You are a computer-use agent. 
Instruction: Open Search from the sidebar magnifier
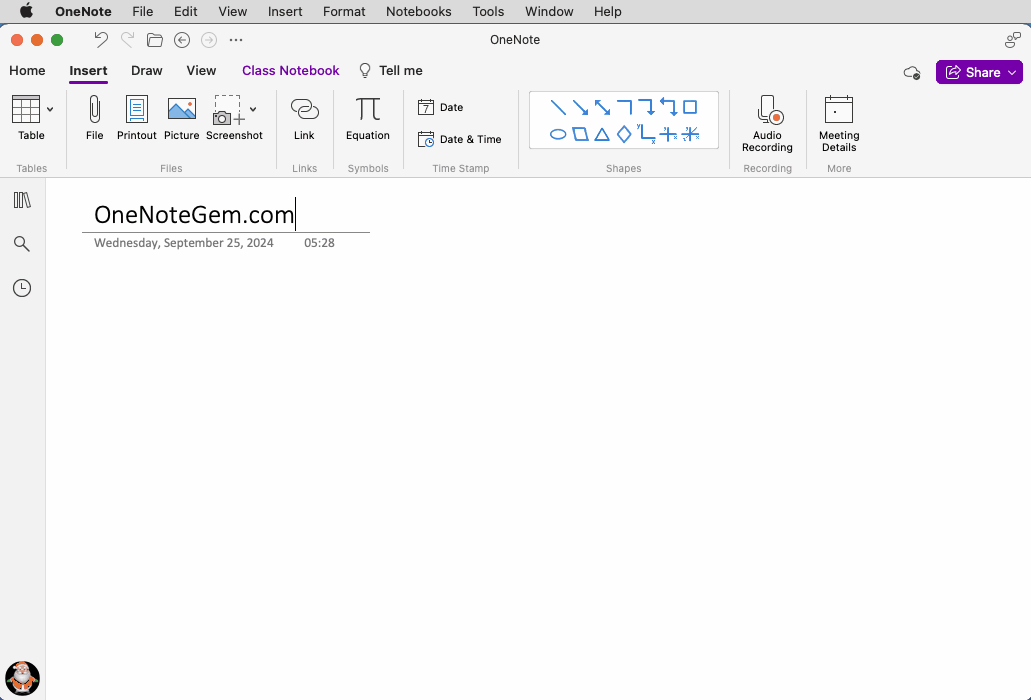click(x=22, y=244)
